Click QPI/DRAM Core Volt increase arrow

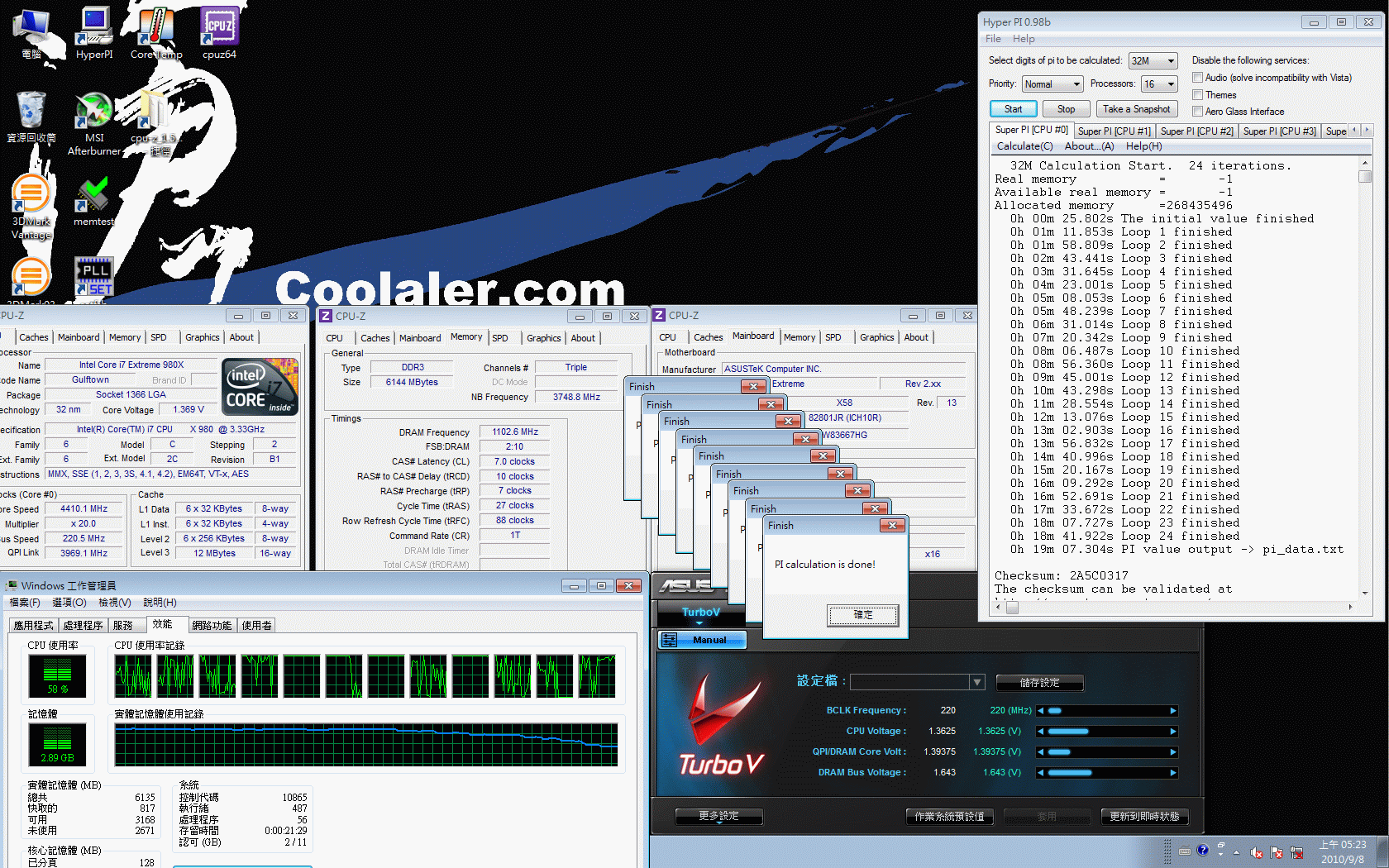pyautogui.click(x=1173, y=752)
